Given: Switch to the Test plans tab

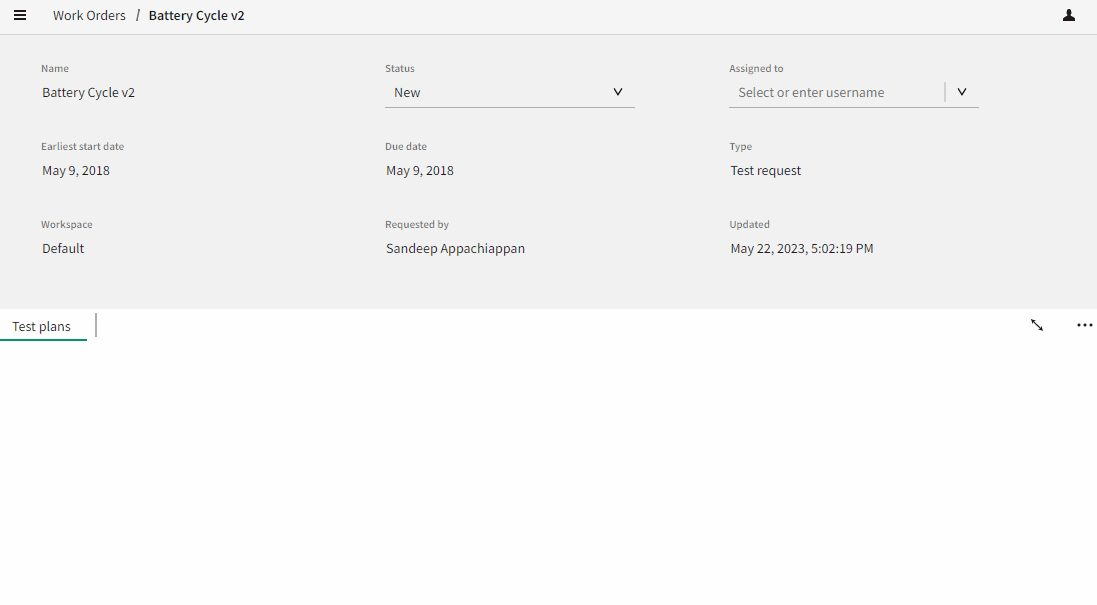Looking at the screenshot, I should coord(41,326).
